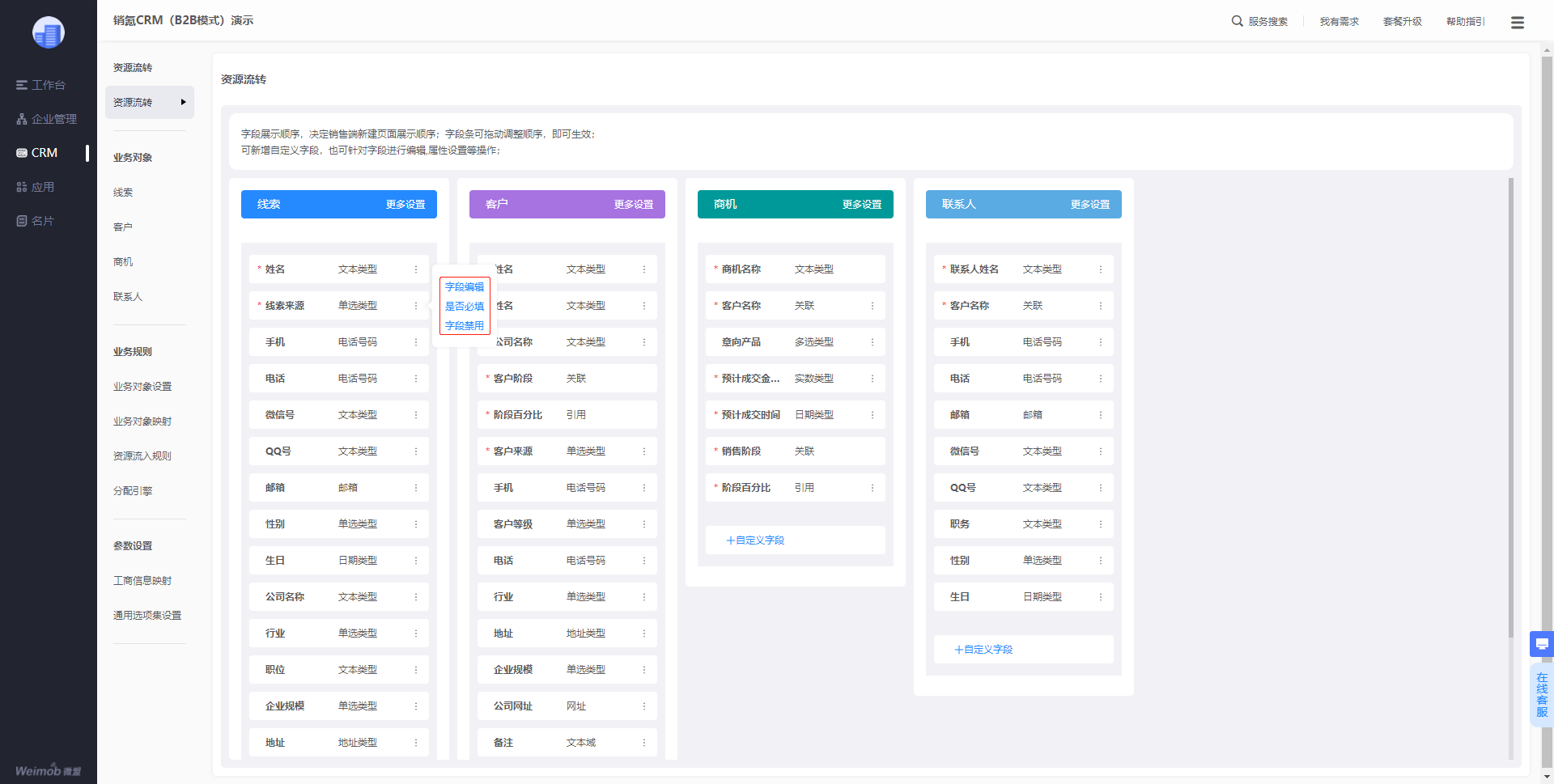Click 我有需求 in the top bar

click(1340, 22)
